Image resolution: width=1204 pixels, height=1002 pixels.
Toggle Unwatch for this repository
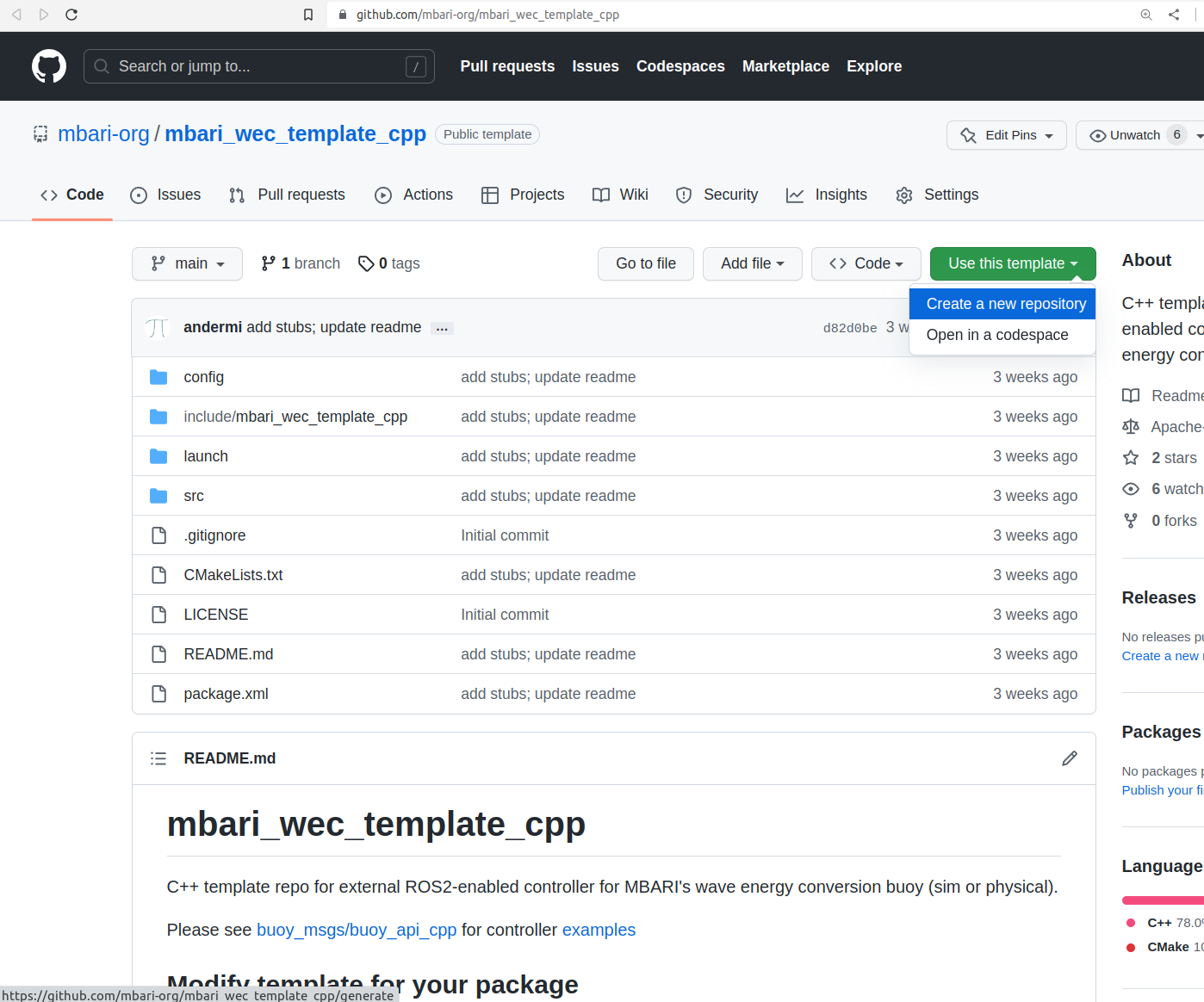pos(1125,135)
